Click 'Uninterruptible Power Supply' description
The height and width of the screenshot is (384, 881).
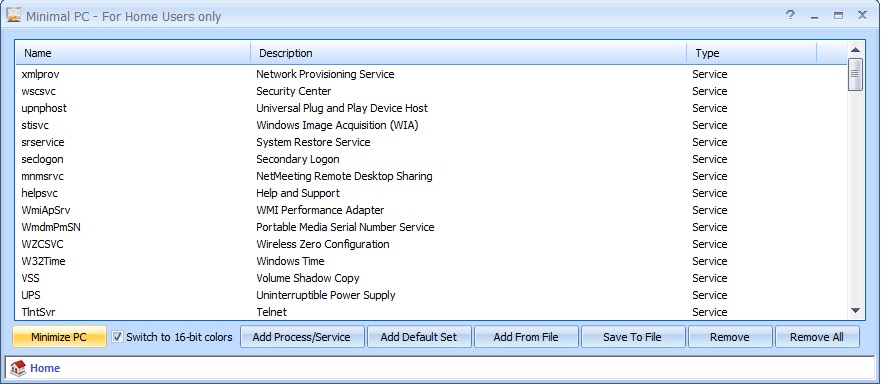point(326,295)
